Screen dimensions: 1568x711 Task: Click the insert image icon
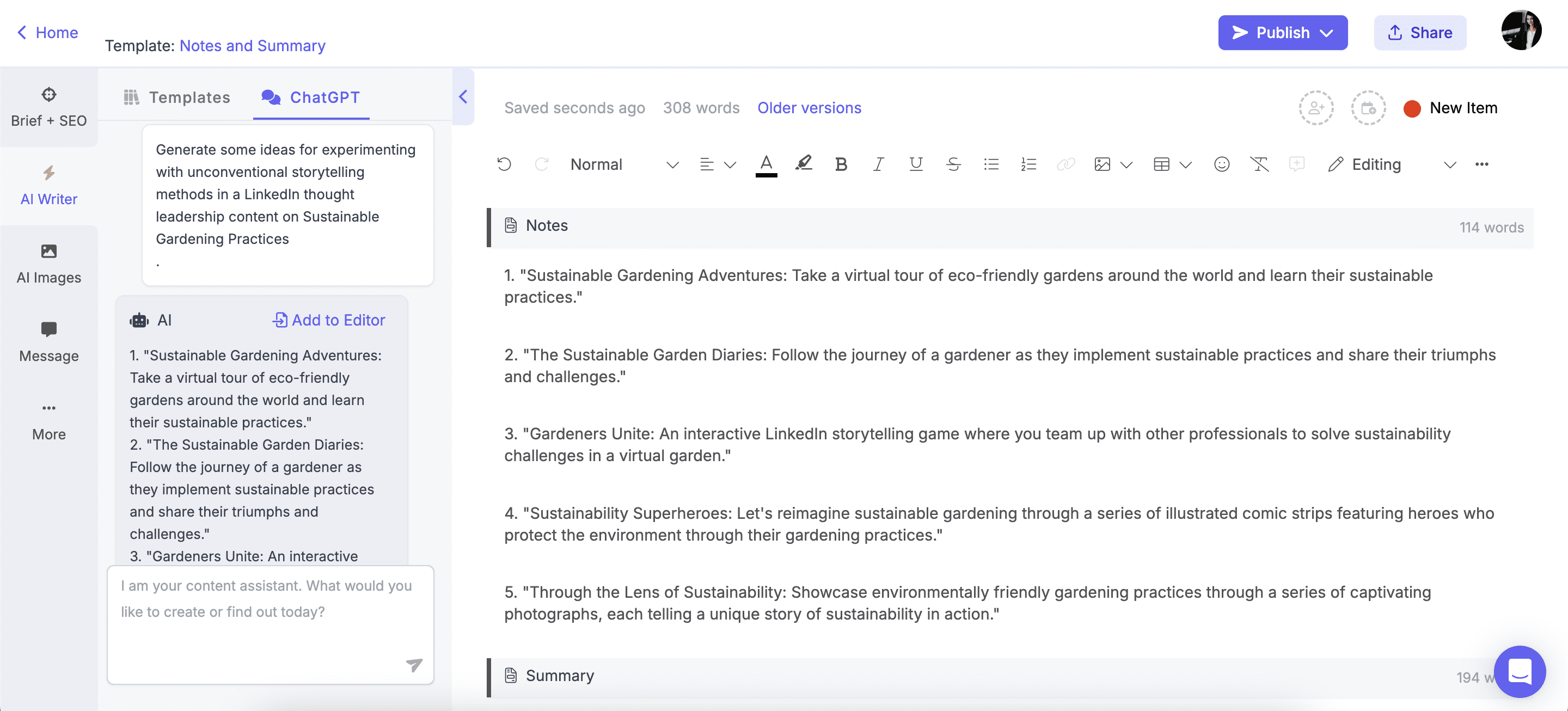click(1102, 164)
